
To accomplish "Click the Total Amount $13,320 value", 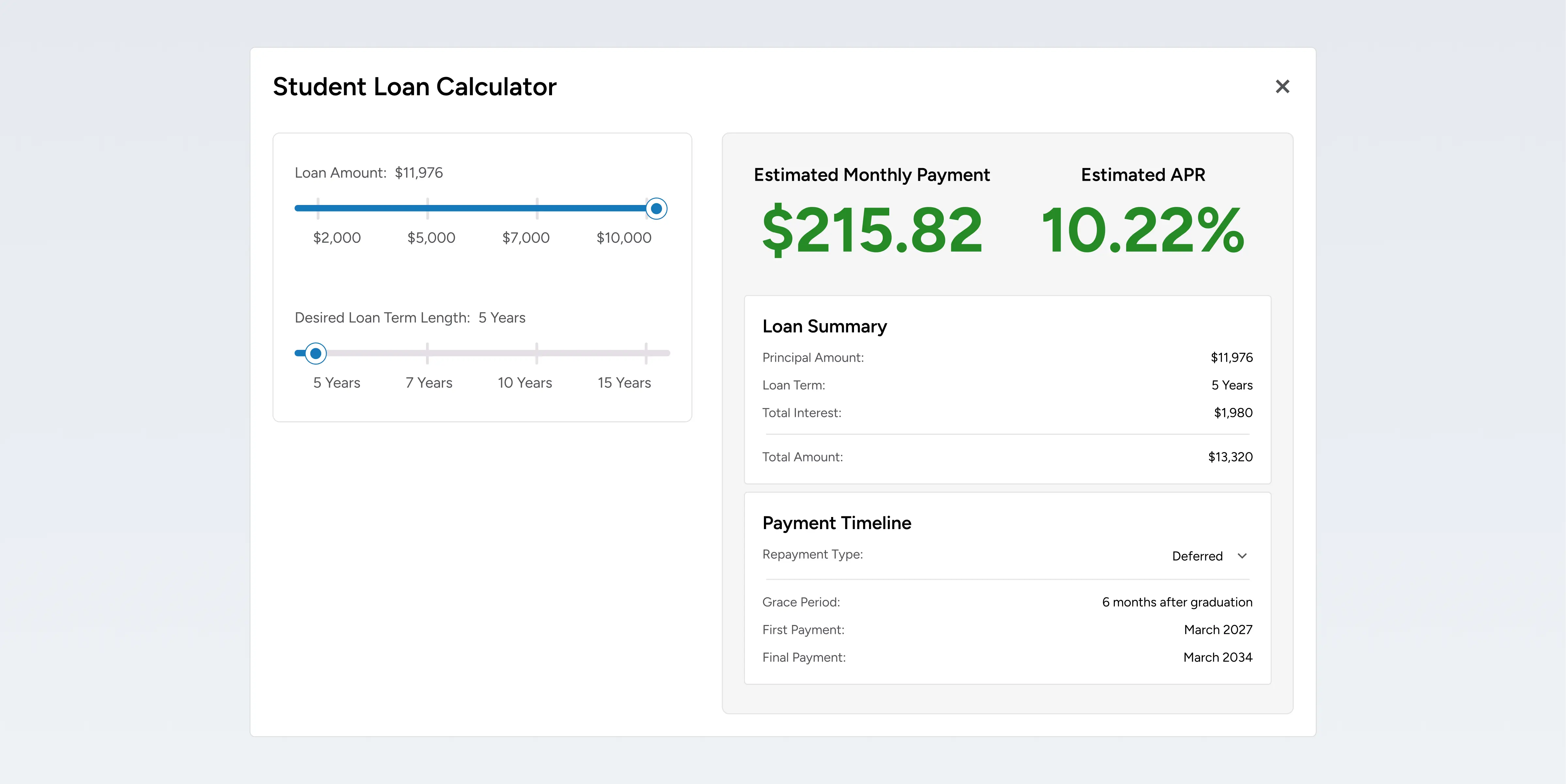I will coord(1230,457).
